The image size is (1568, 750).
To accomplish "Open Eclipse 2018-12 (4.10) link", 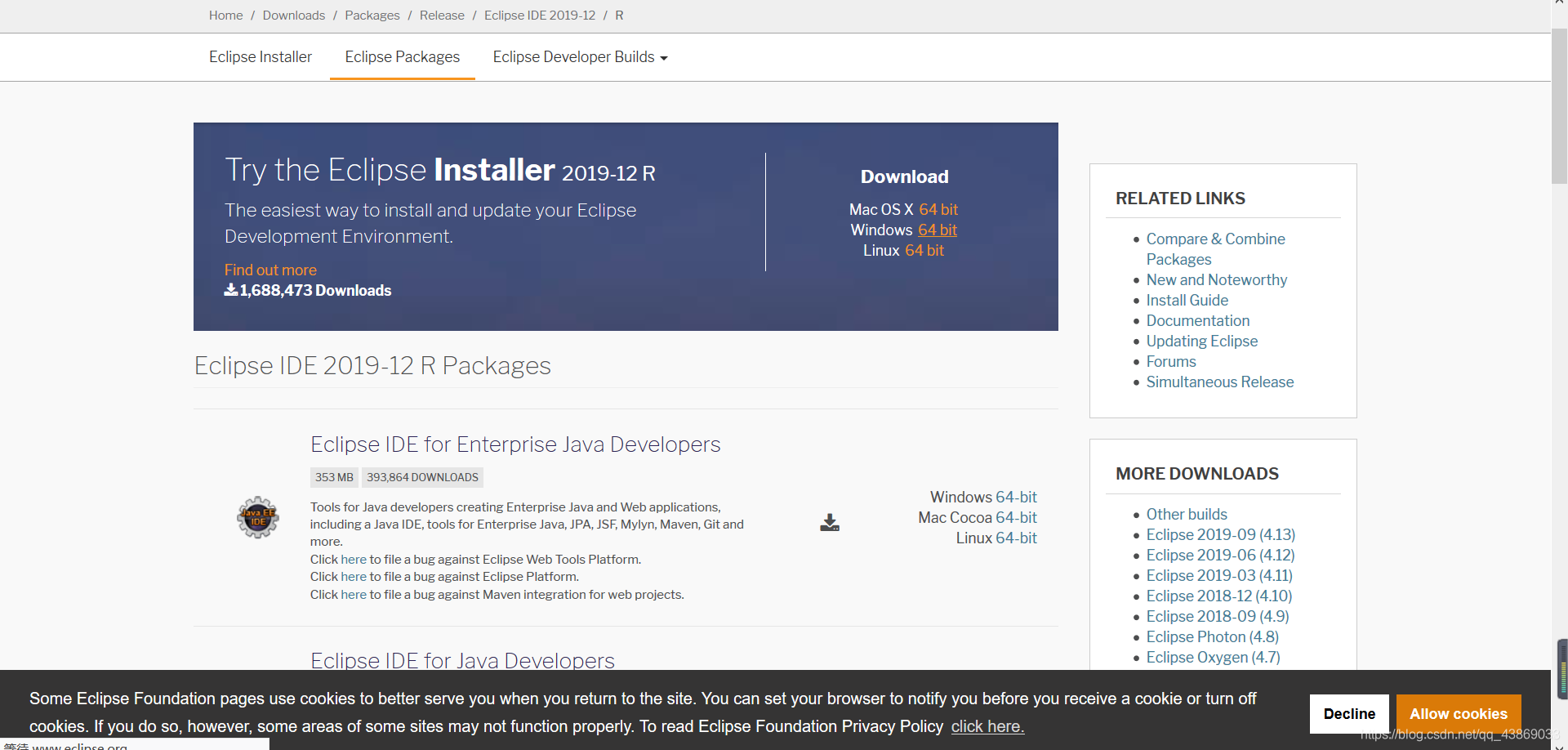I will pos(1219,596).
